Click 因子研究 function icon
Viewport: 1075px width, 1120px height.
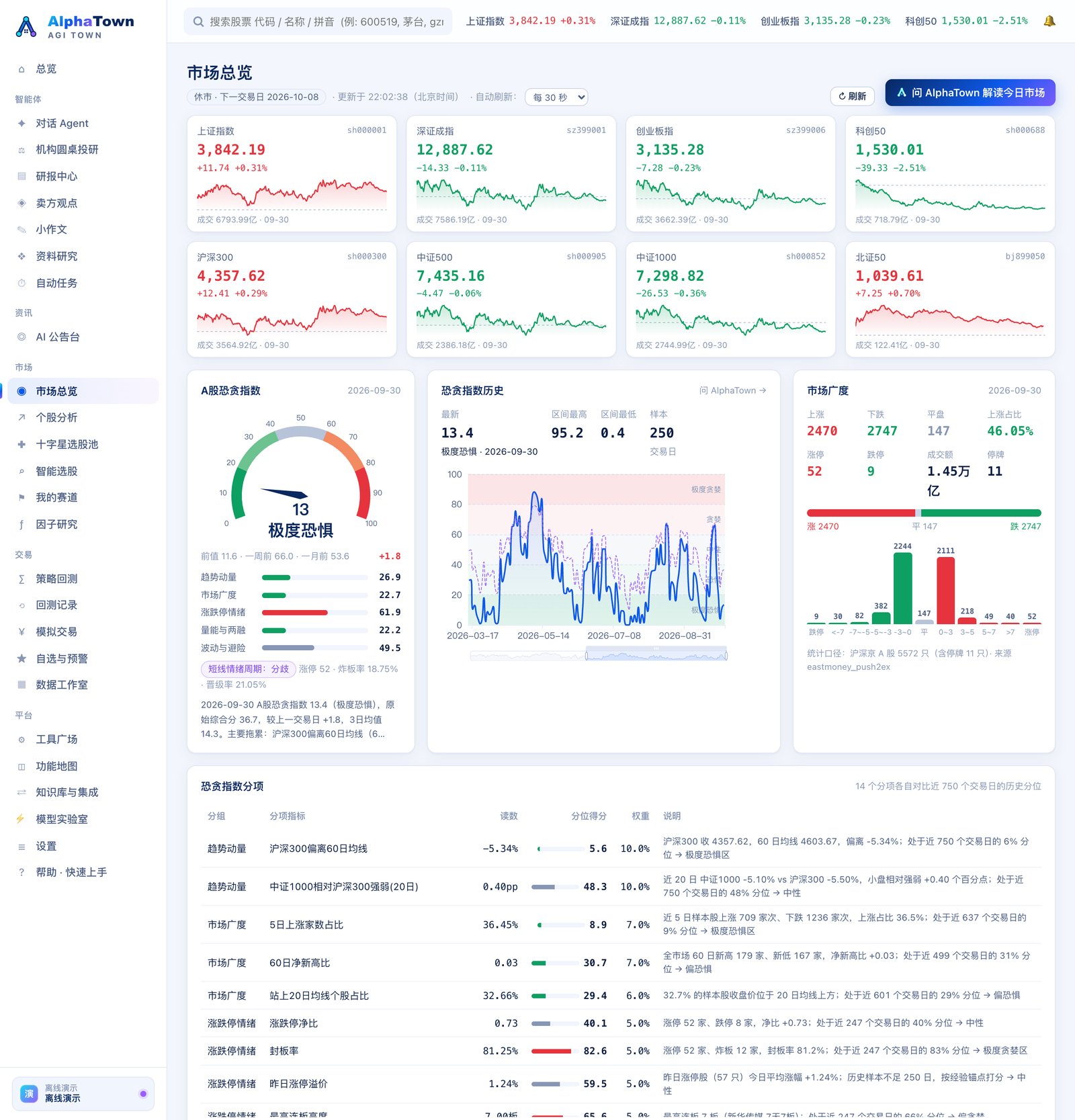coord(21,525)
